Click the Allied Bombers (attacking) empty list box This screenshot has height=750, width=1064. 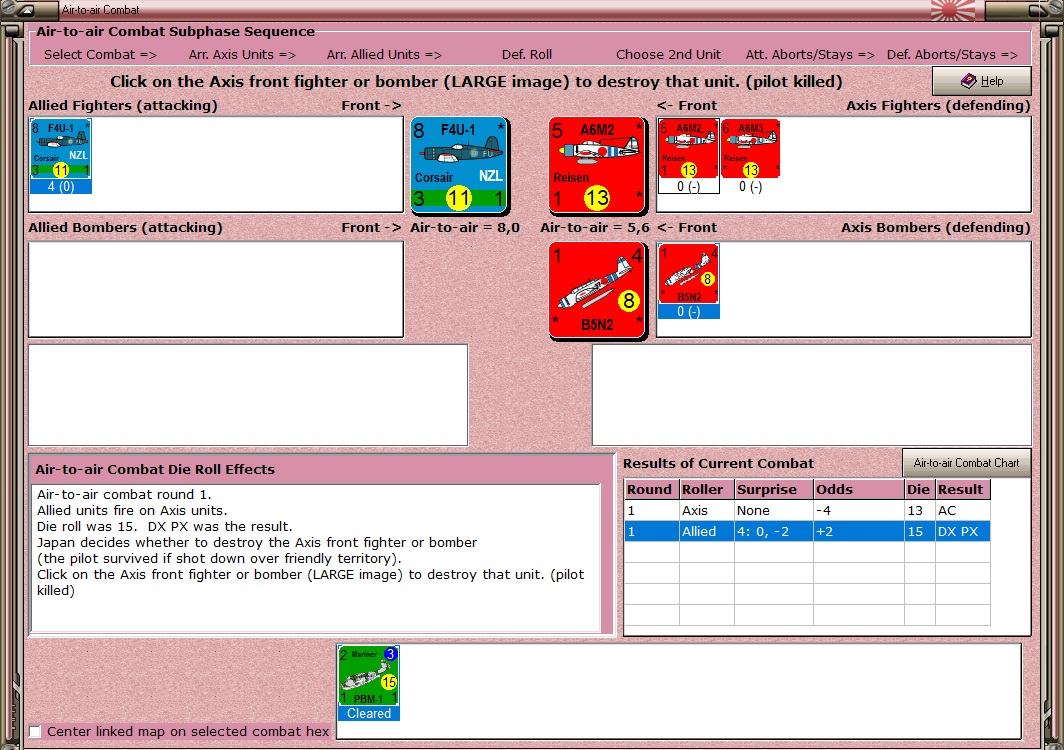click(216, 289)
